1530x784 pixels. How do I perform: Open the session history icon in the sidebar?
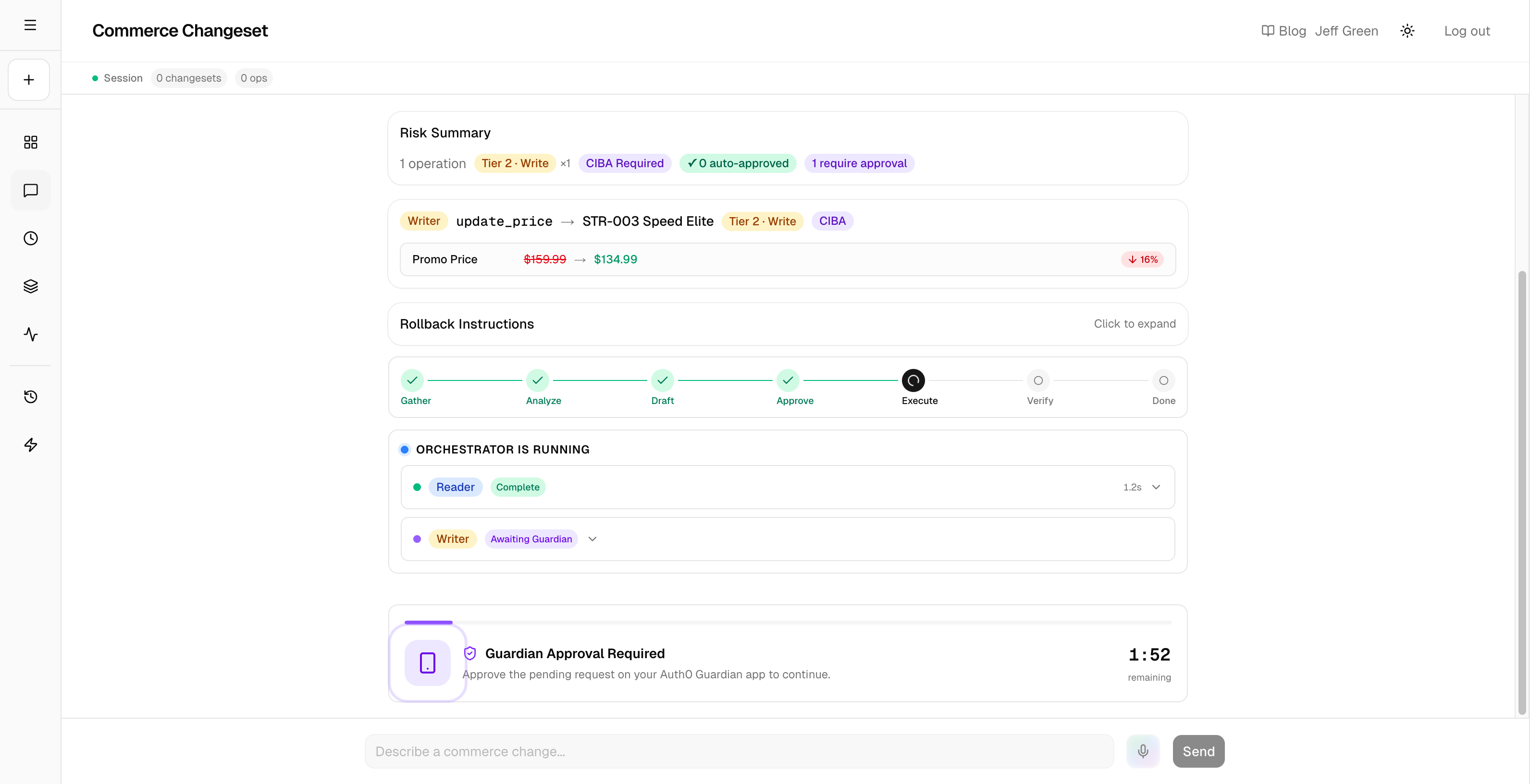pyautogui.click(x=30, y=397)
